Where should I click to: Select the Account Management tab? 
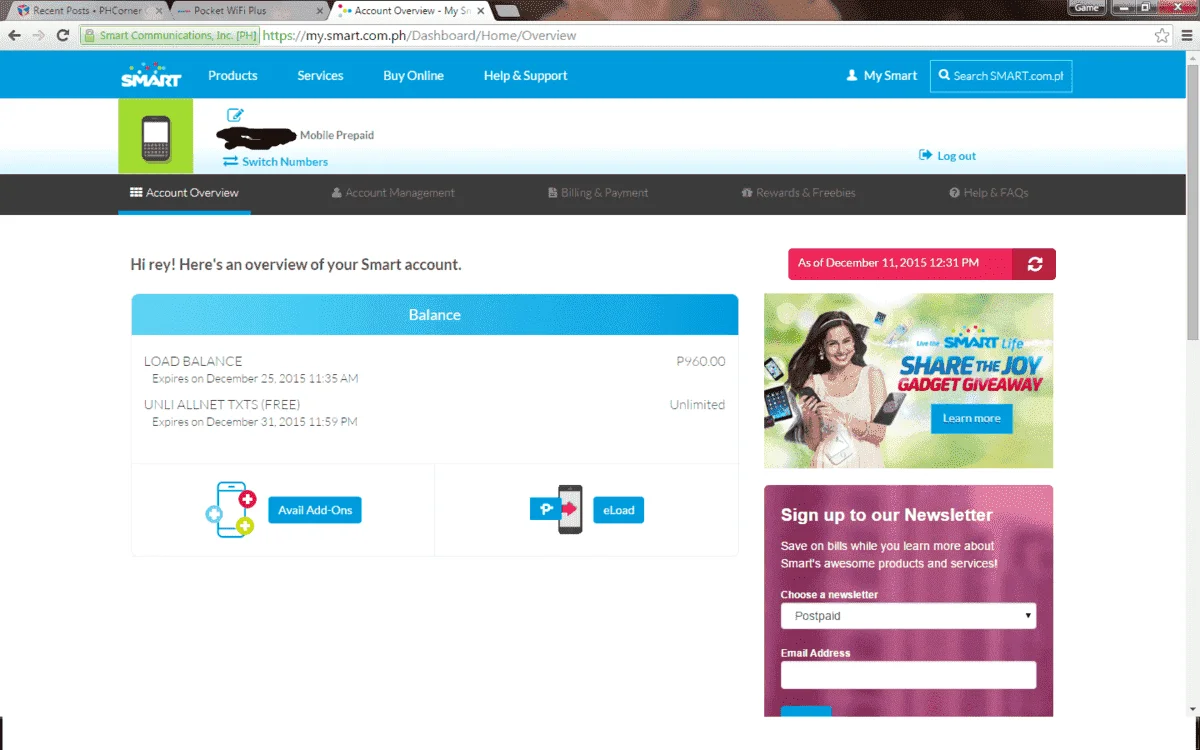393,193
